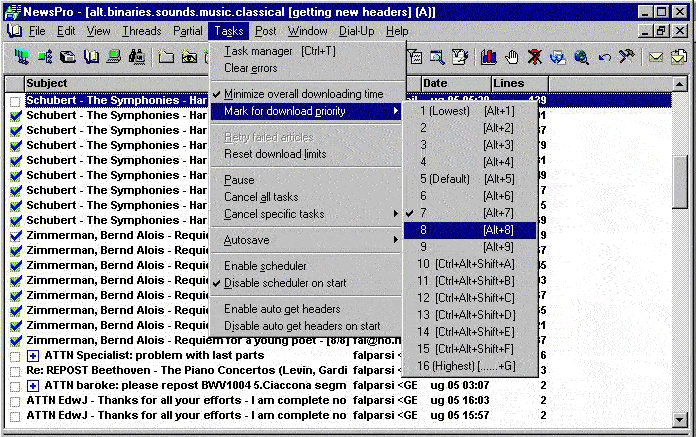The width and height of the screenshot is (696, 437).
Task: Click 'Pause' in the Tasks menu
Action: click(239, 180)
